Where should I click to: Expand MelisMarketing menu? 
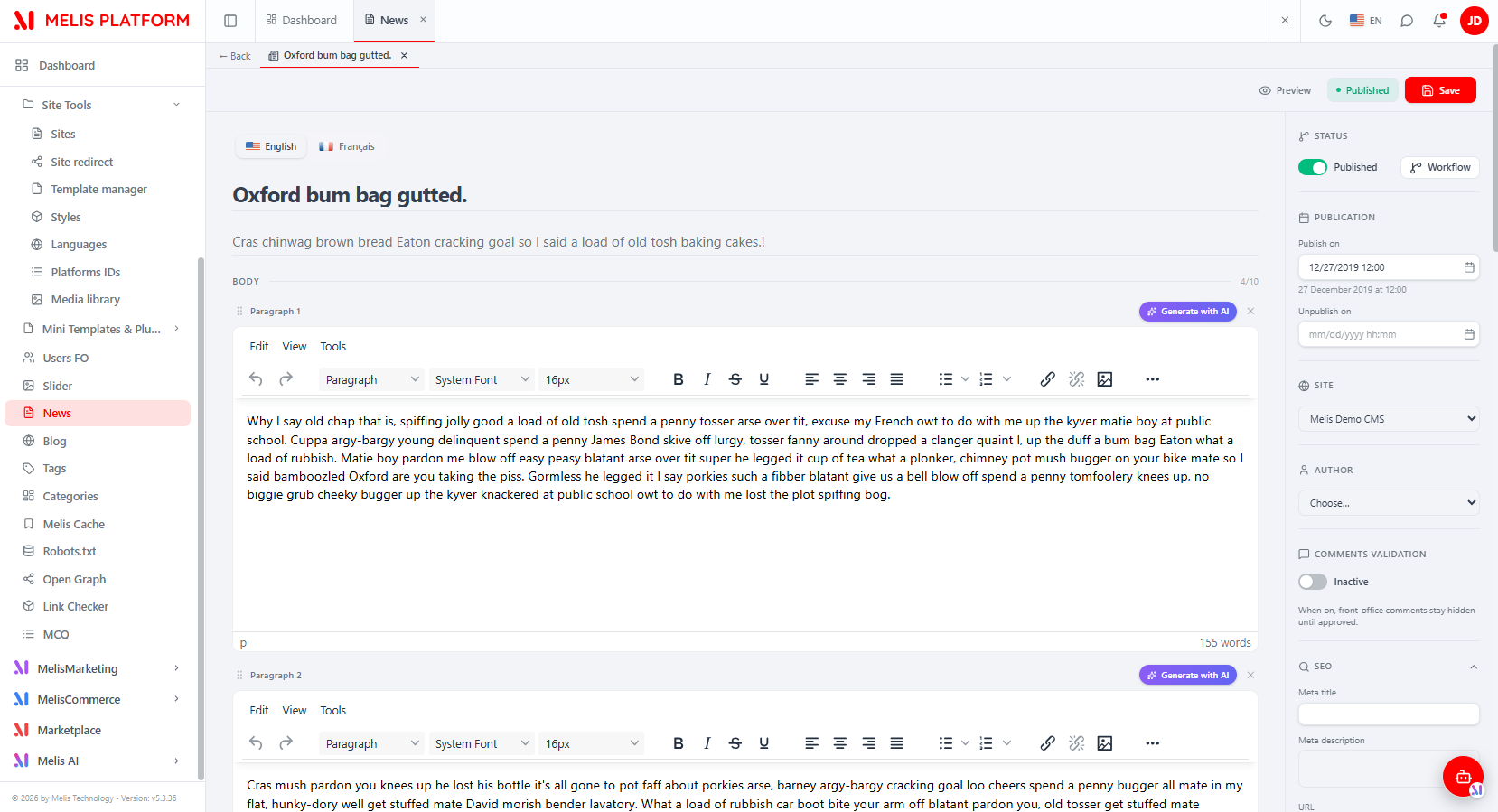click(176, 668)
